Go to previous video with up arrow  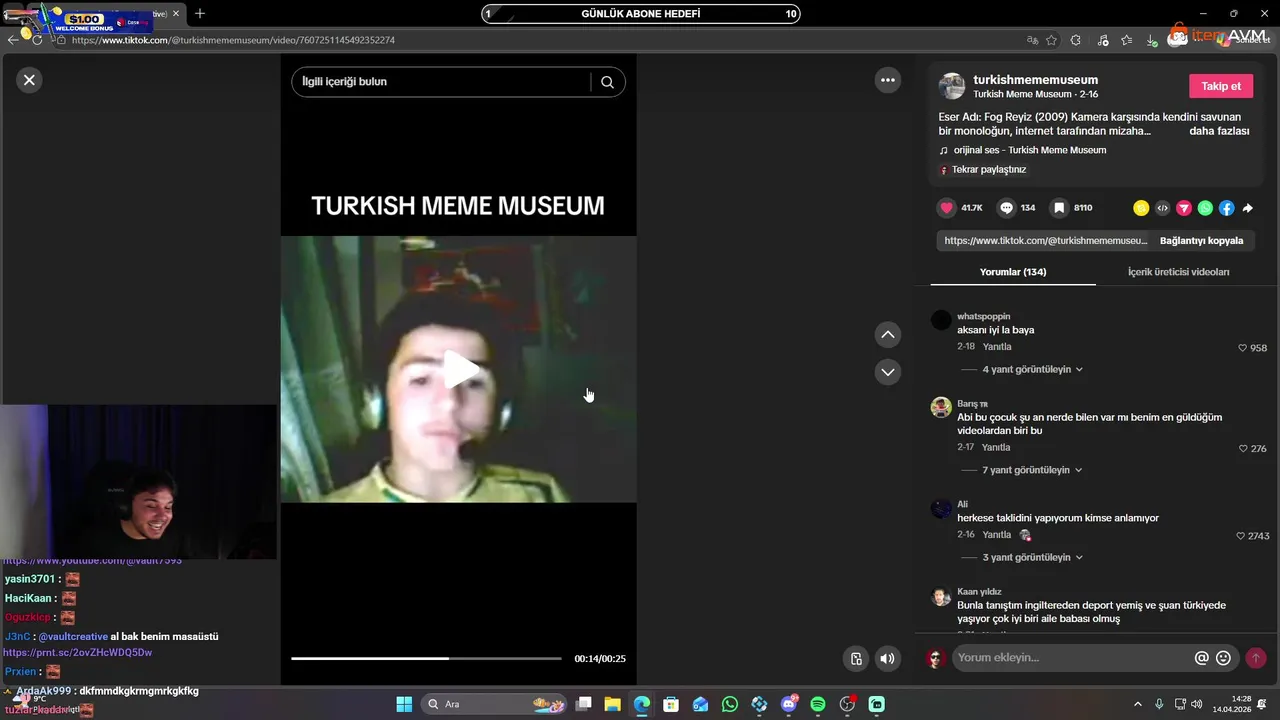tap(887, 335)
